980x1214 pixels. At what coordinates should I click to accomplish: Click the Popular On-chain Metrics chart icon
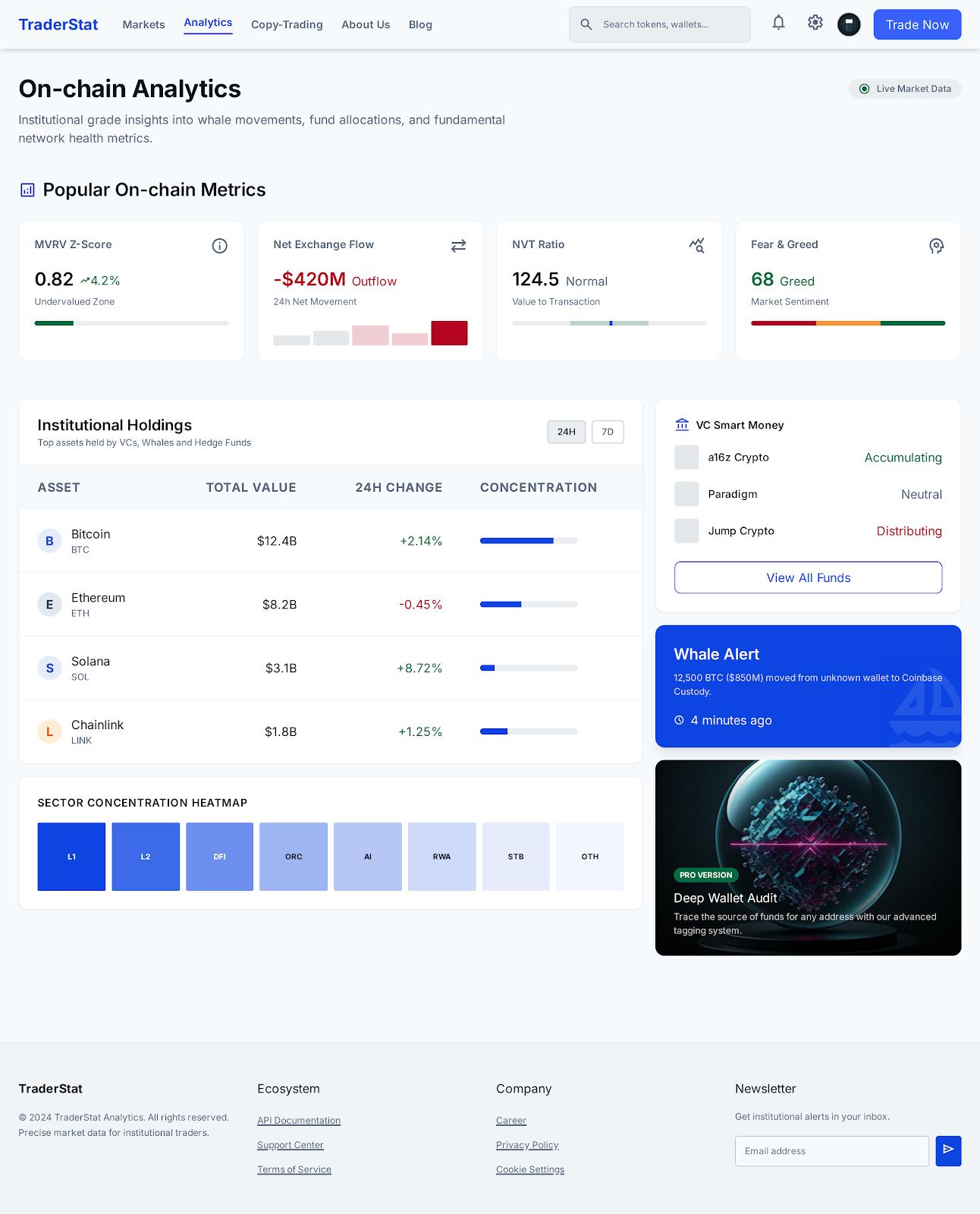[x=27, y=190]
